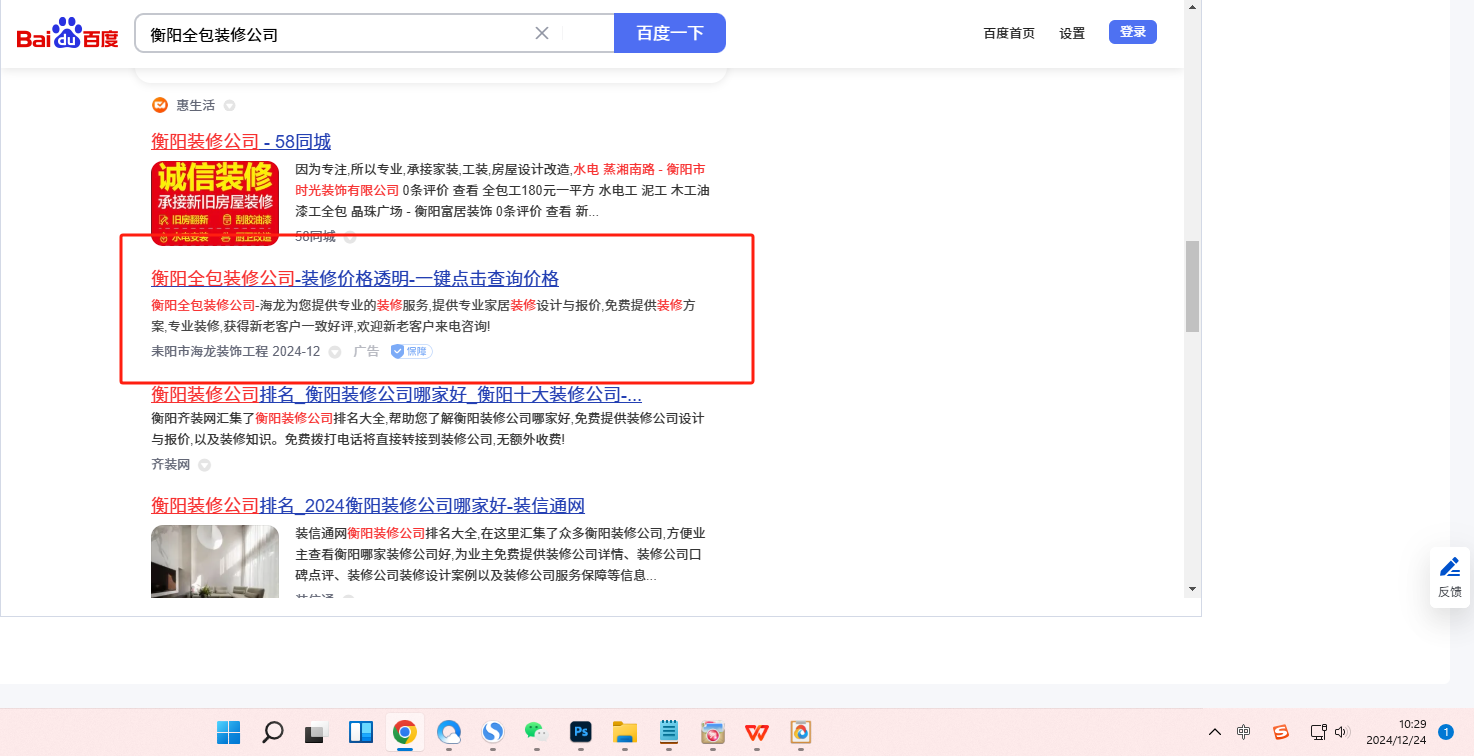The height and width of the screenshot is (756, 1474).
Task: Open WeChat from the taskbar
Action: coord(536,732)
